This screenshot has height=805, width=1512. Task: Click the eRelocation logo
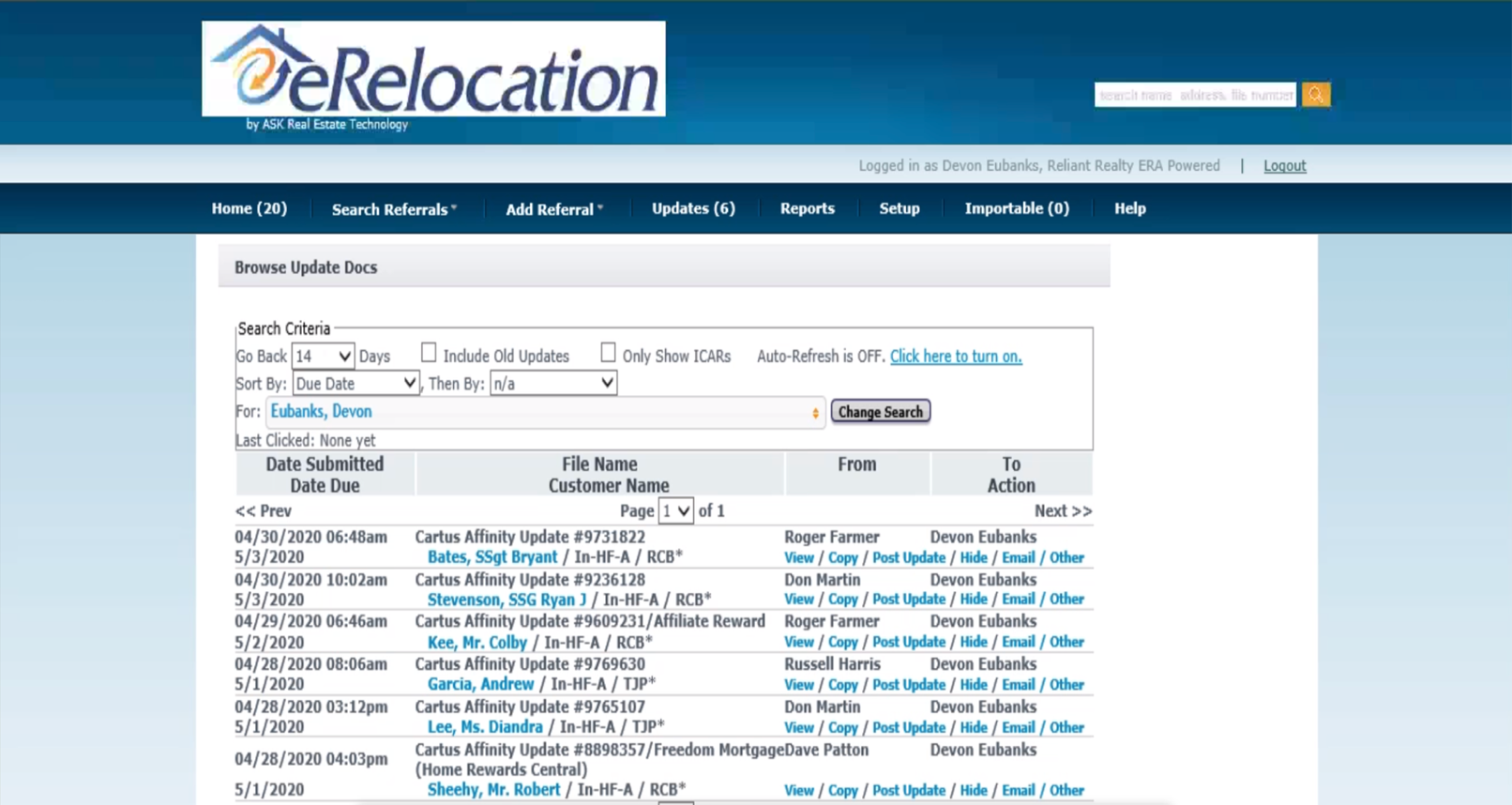pyautogui.click(x=433, y=70)
